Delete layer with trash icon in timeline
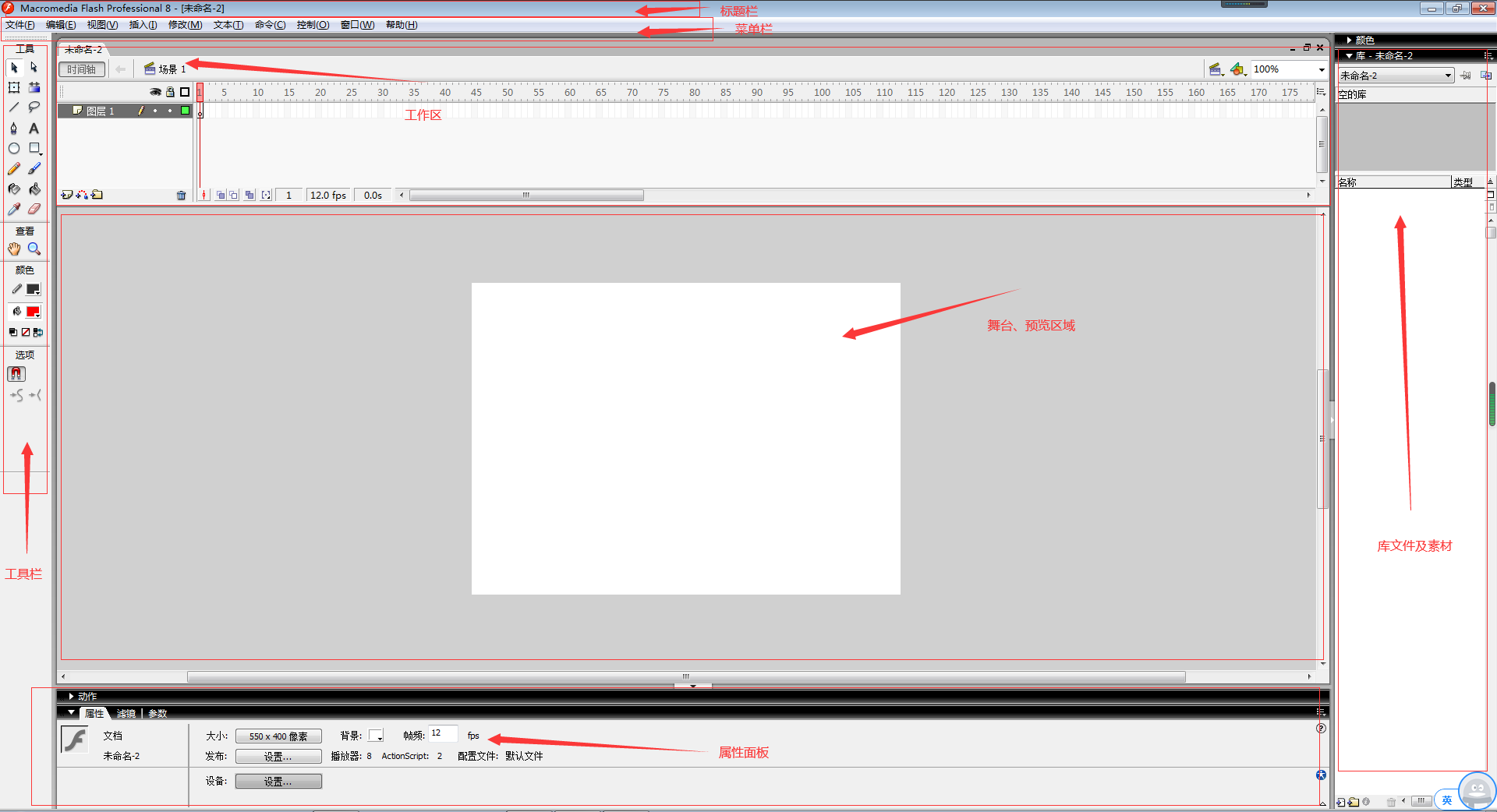 pyautogui.click(x=181, y=196)
